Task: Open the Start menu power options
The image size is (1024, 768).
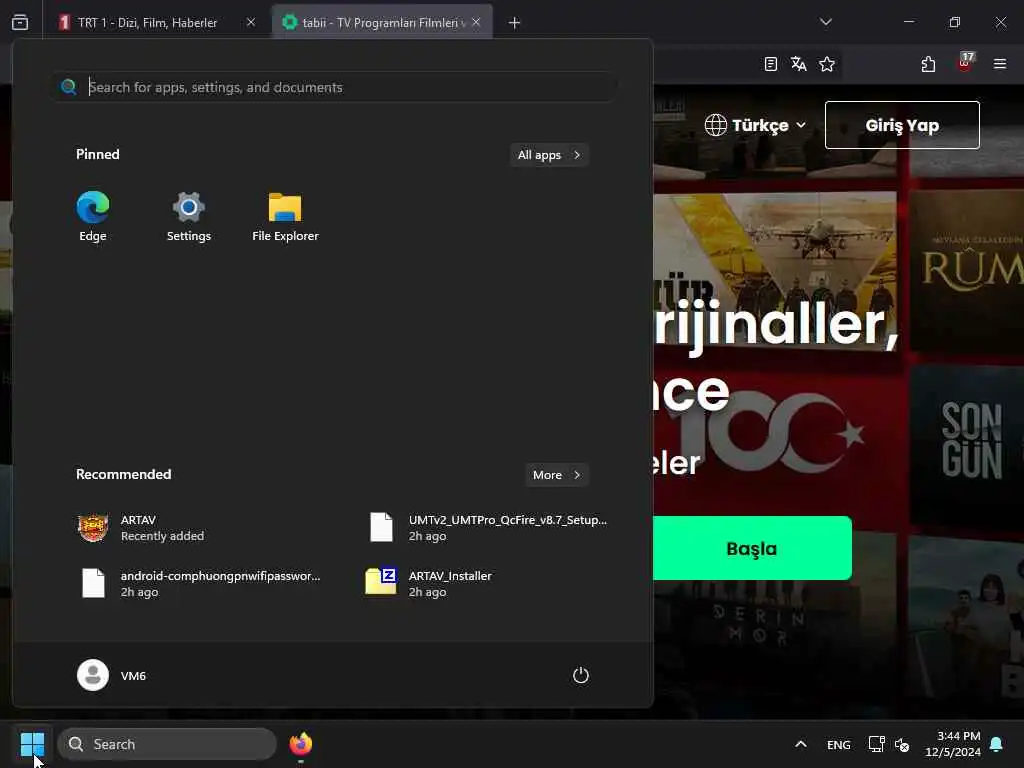Action: point(581,675)
